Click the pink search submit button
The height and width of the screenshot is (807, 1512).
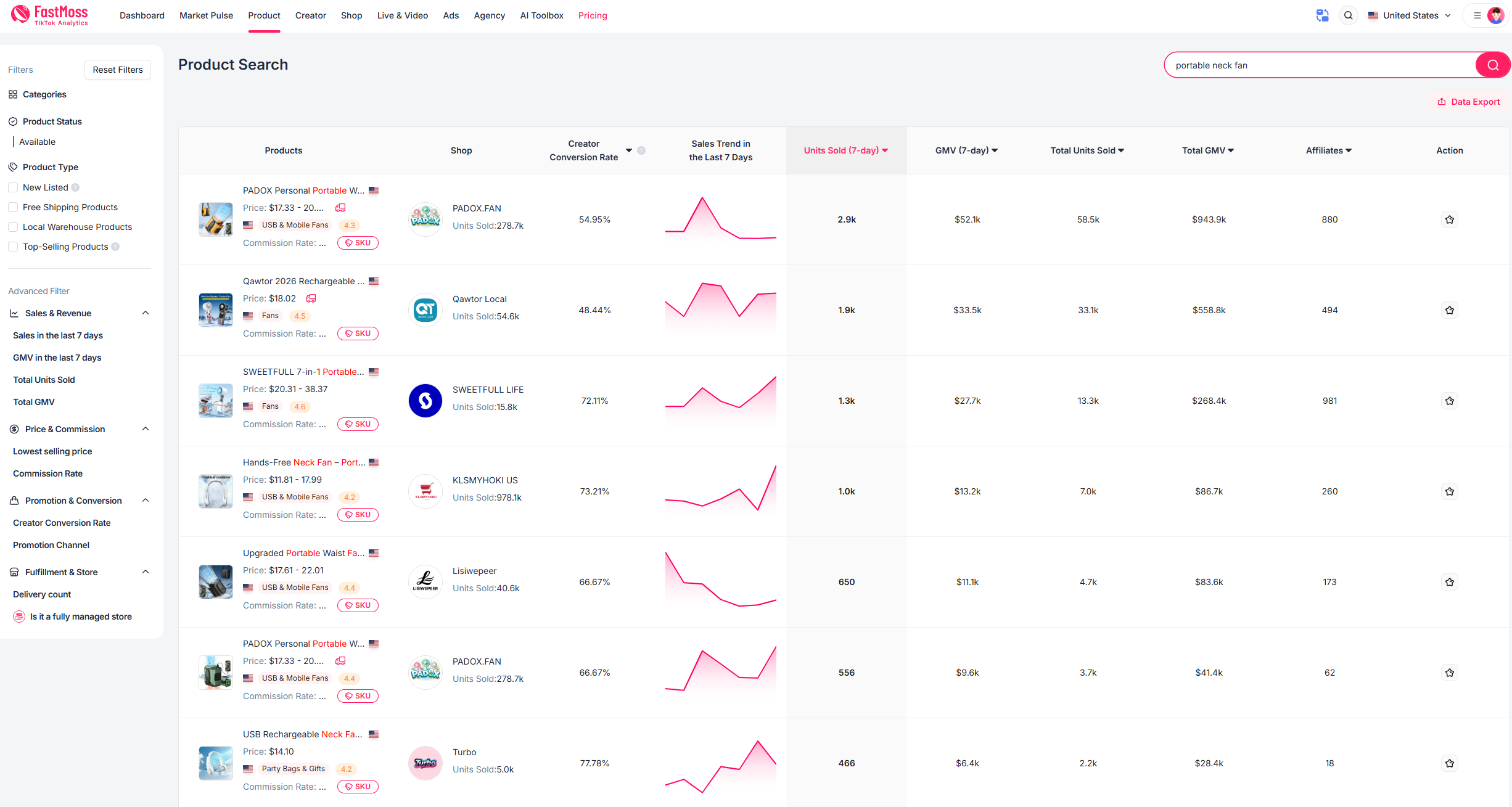pos(1492,65)
